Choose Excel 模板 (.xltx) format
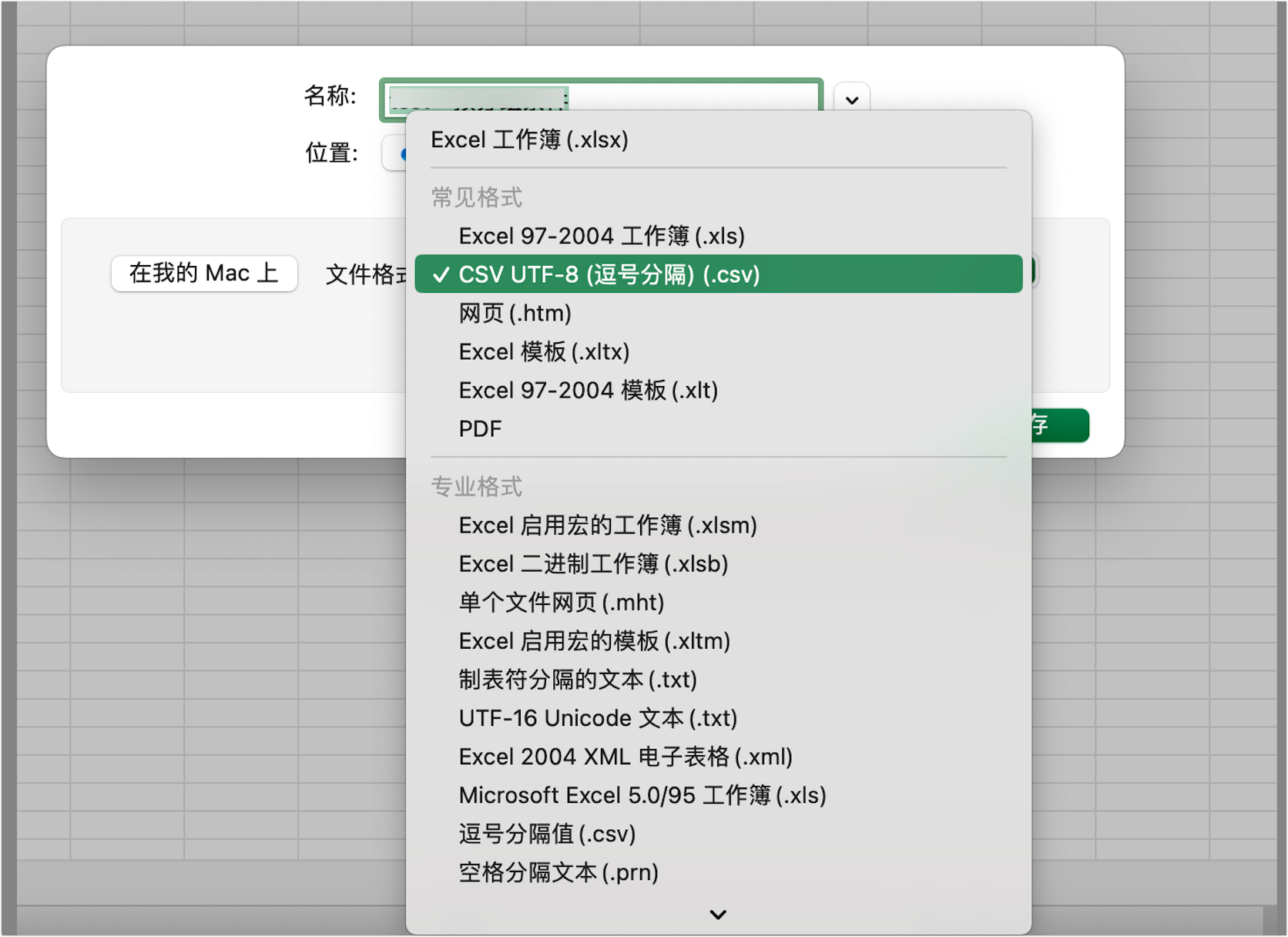The height and width of the screenshot is (937, 1288). (x=544, y=351)
